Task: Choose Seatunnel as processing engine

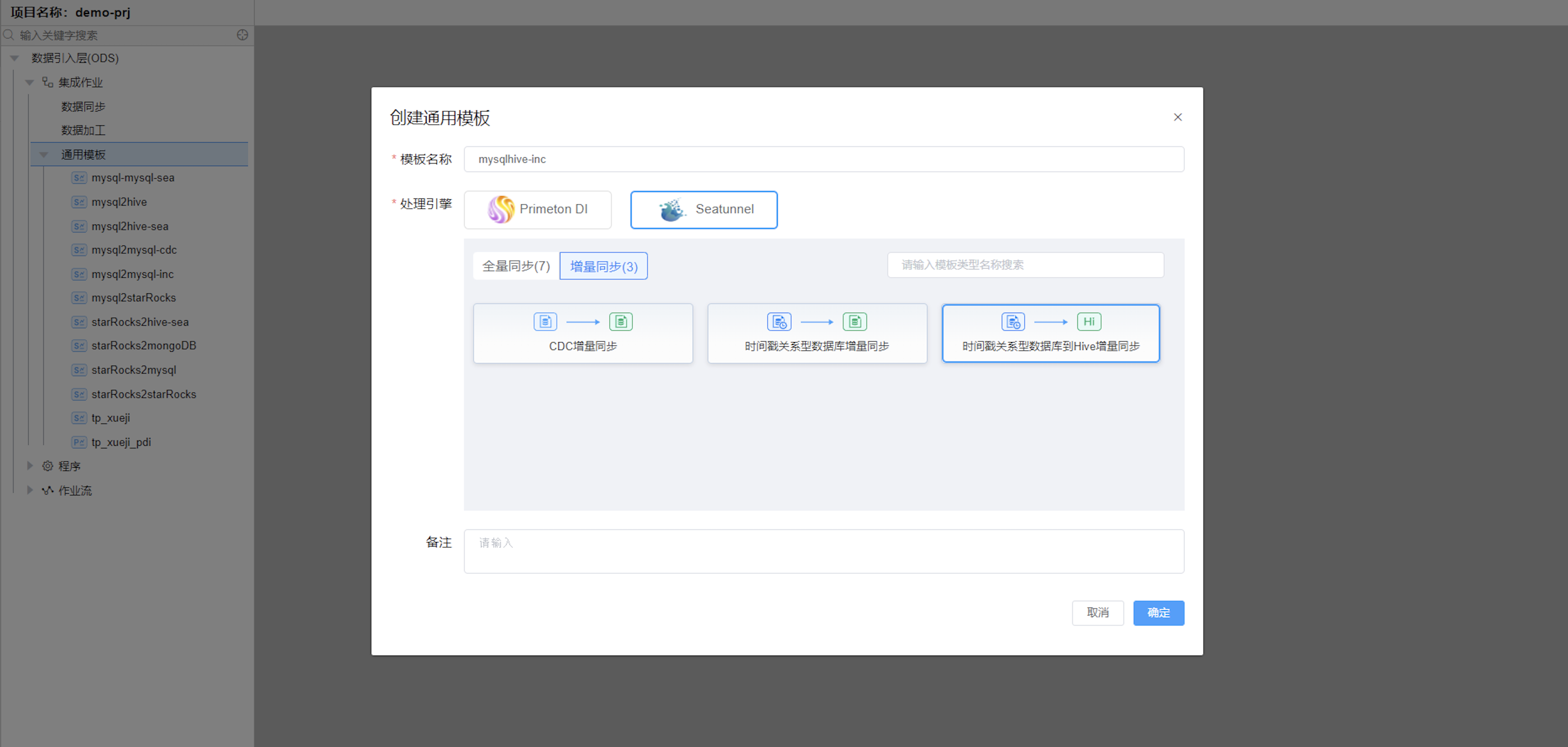Action: coord(704,209)
